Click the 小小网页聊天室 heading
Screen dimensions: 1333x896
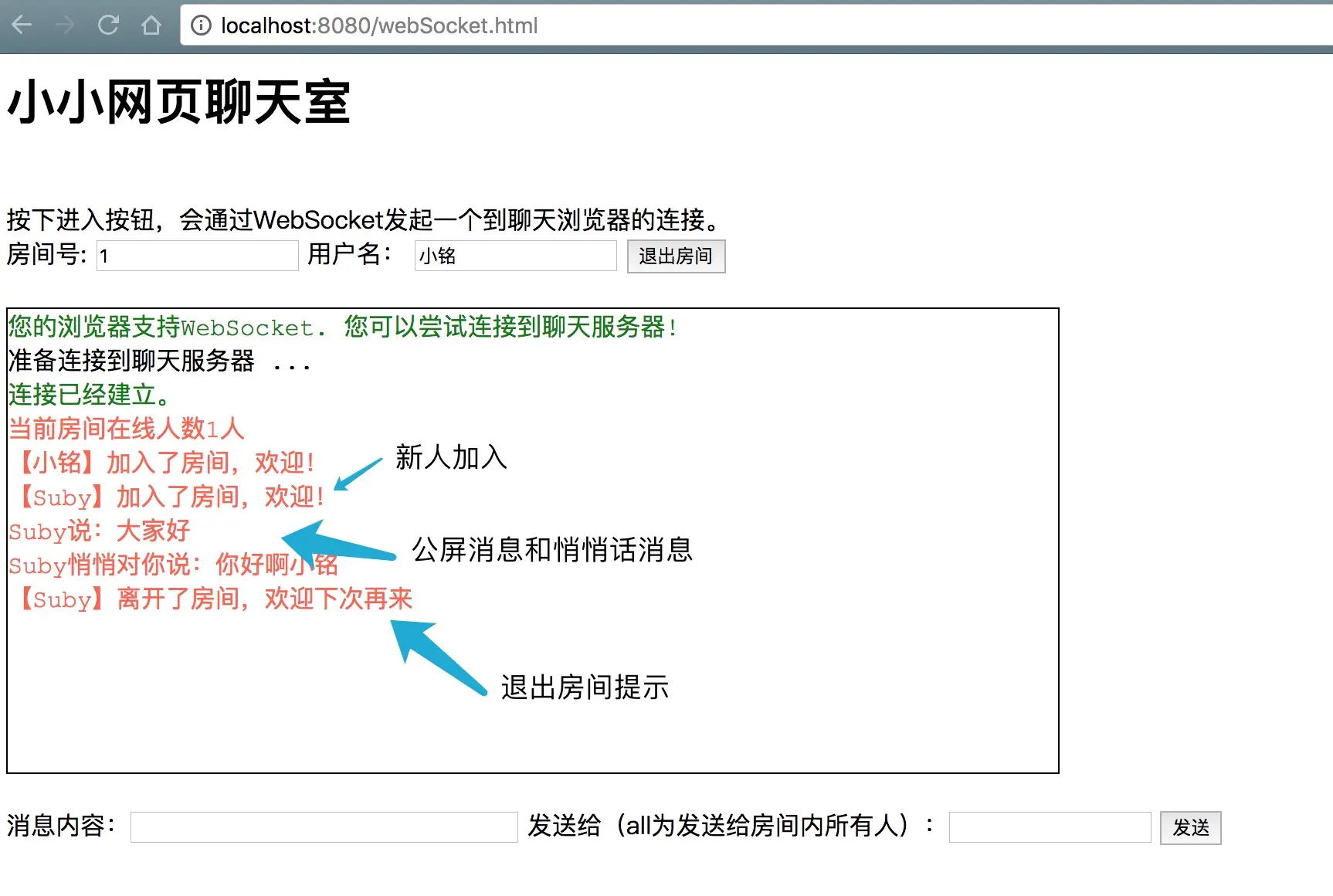(x=178, y=103)
